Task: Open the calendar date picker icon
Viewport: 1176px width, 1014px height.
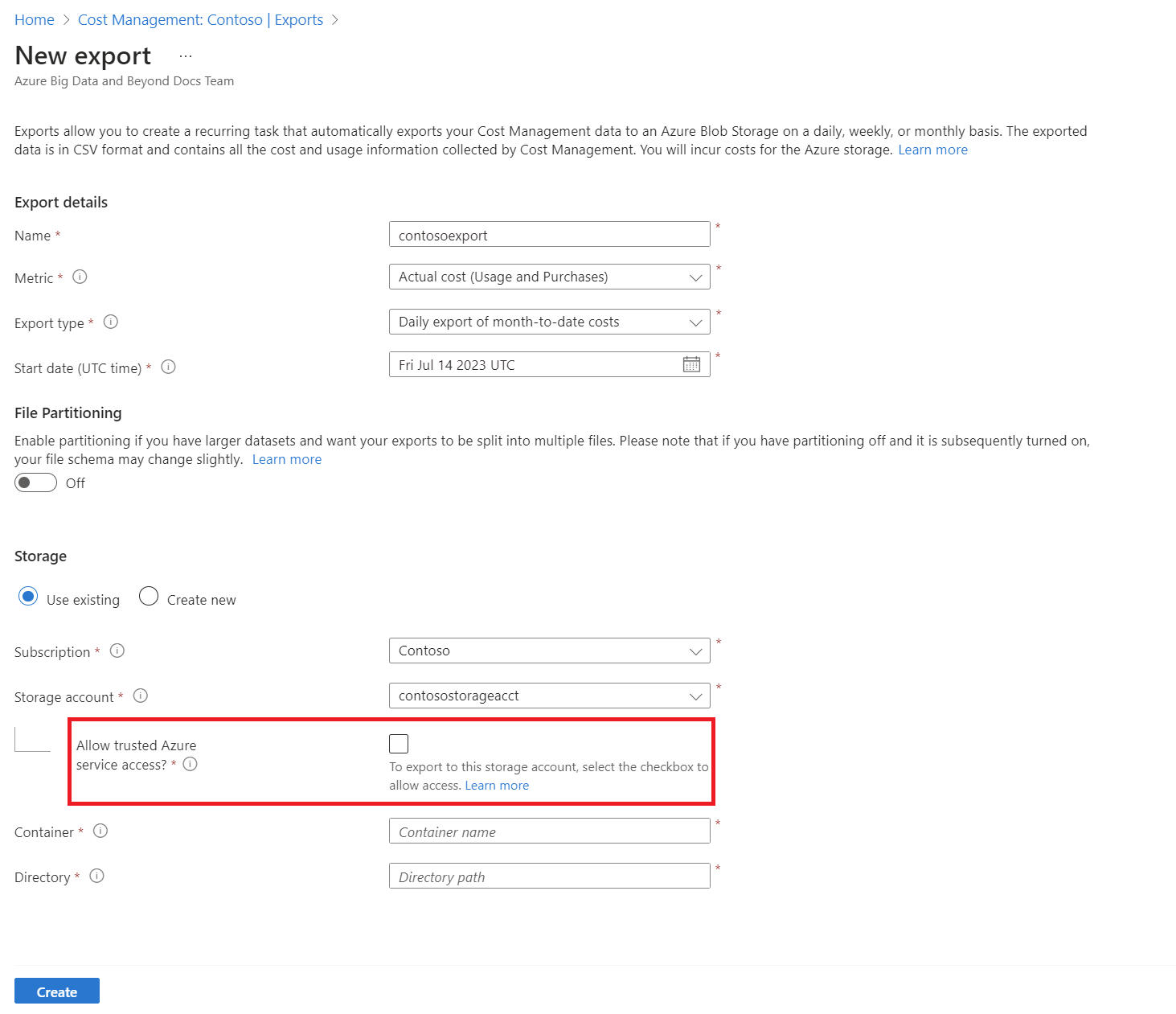Action: pos(691,364)
